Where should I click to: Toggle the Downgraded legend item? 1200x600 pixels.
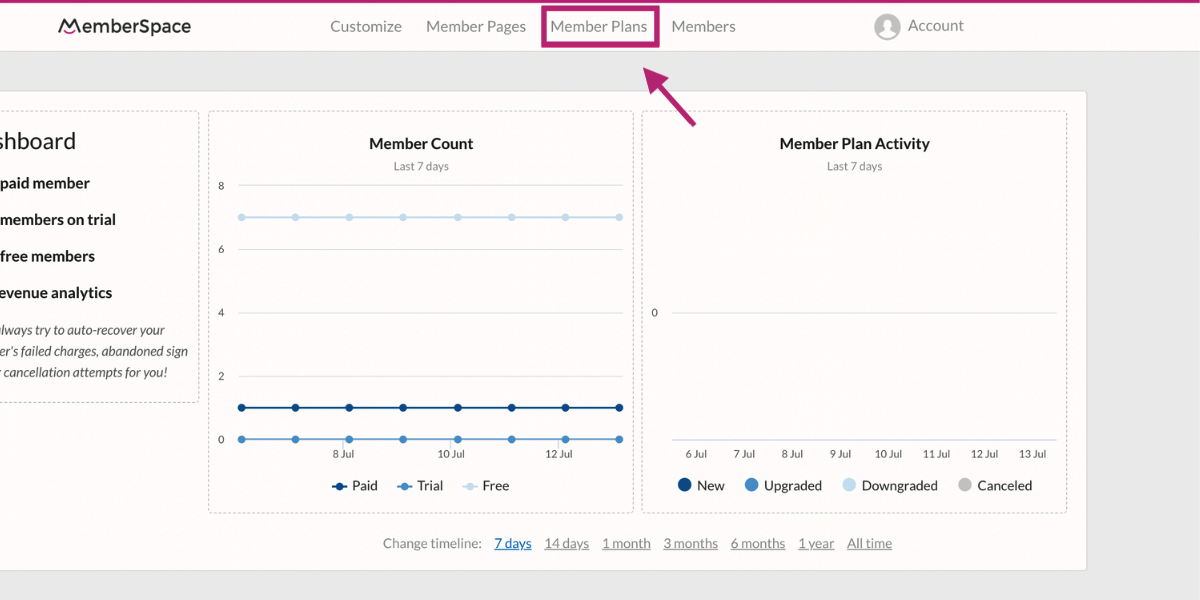point(890,486)
